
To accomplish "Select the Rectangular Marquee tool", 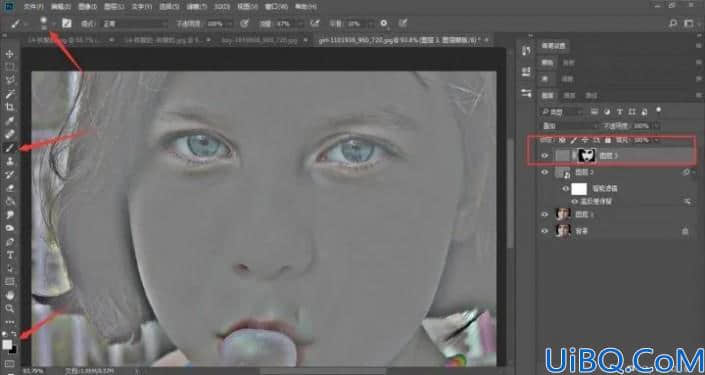I will point(9,67).
